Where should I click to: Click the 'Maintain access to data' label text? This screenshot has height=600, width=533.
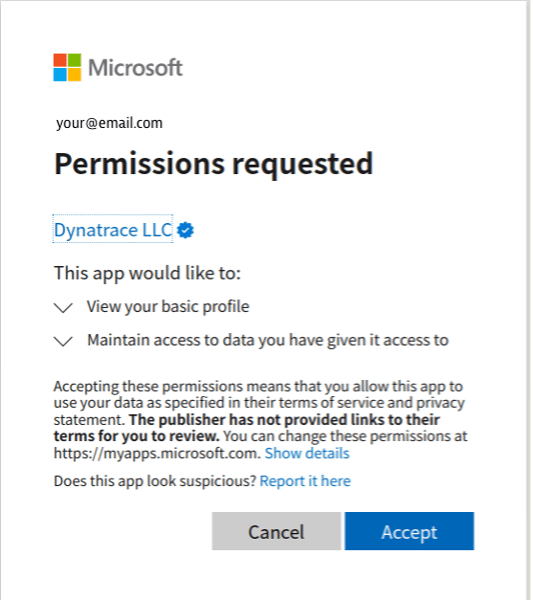[x=268, y=340]
